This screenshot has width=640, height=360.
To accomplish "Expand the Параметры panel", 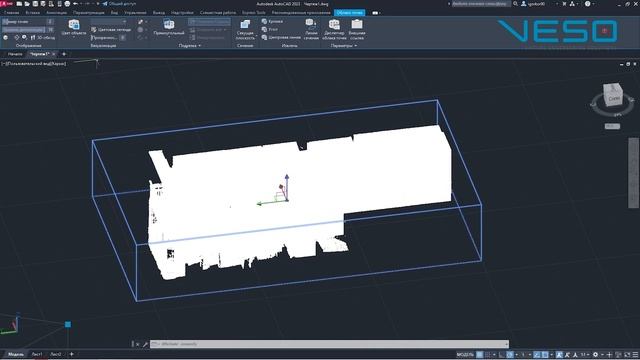I will point(344,46).
